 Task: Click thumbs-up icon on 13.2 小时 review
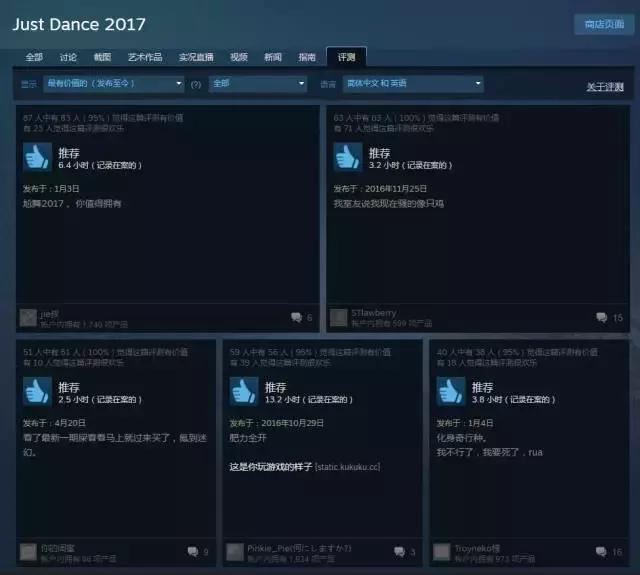(244, 391)
